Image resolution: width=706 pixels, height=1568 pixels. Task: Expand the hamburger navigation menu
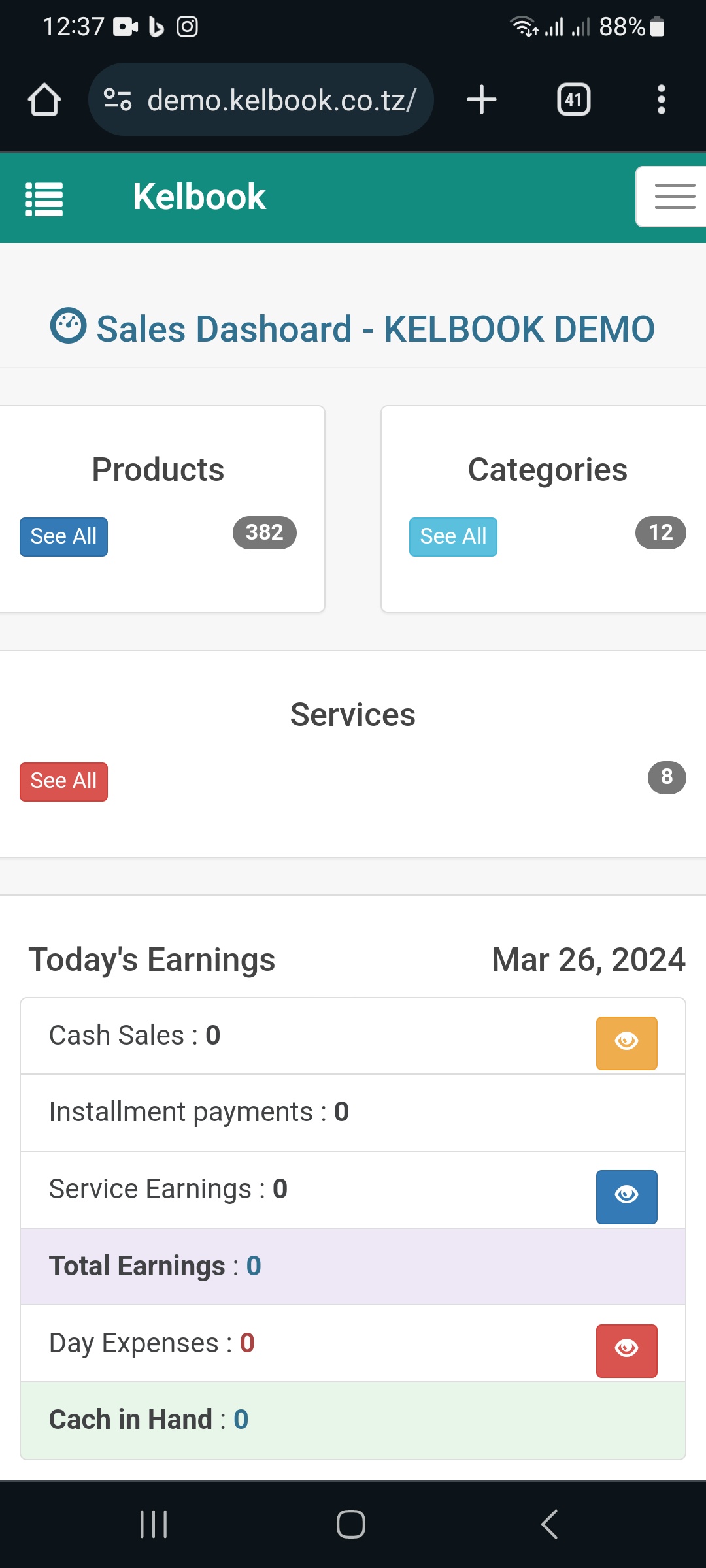pyautogui.click(x=673, y=197)
